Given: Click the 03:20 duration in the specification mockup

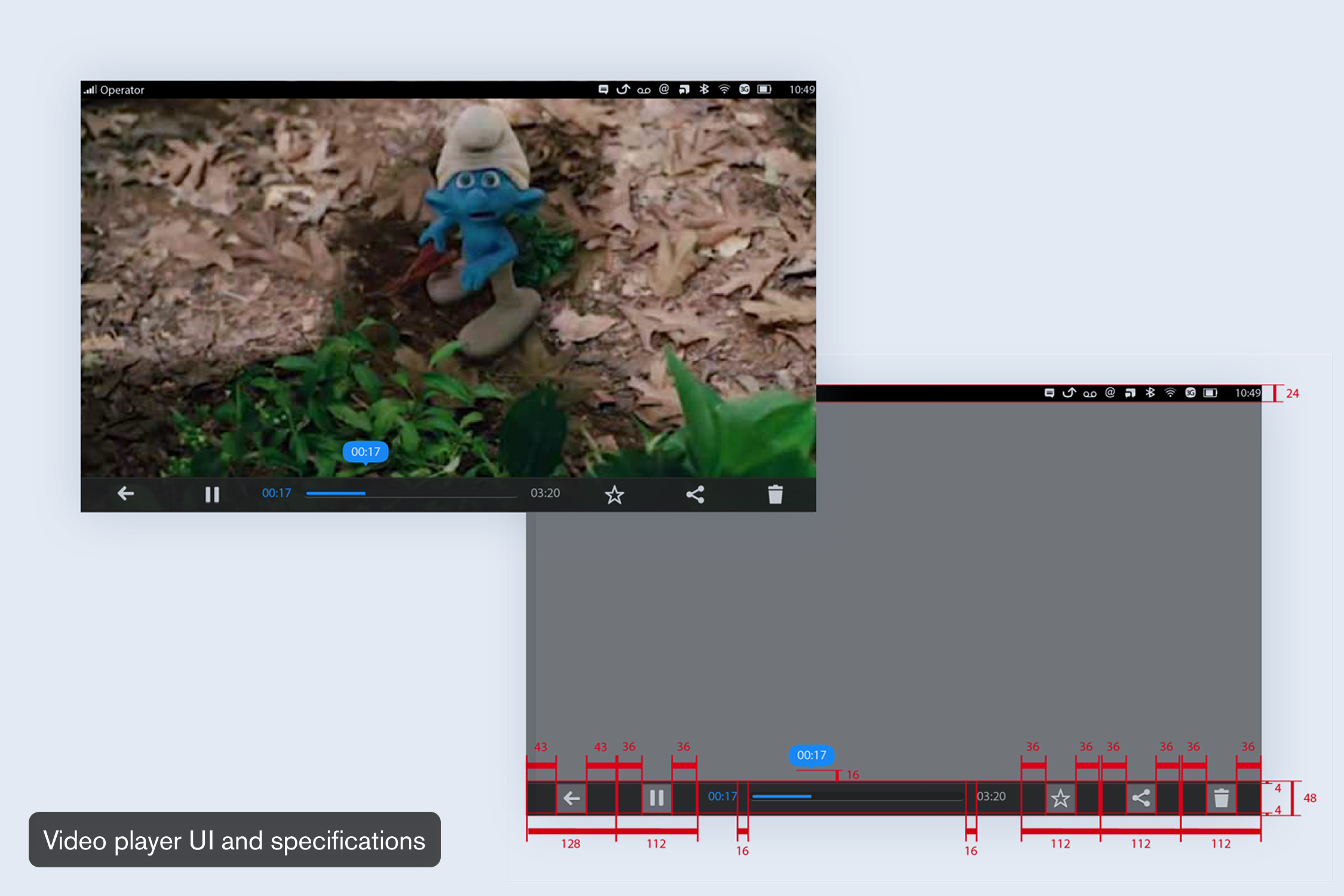Looking at the screenshot, I should click(992, 796).
